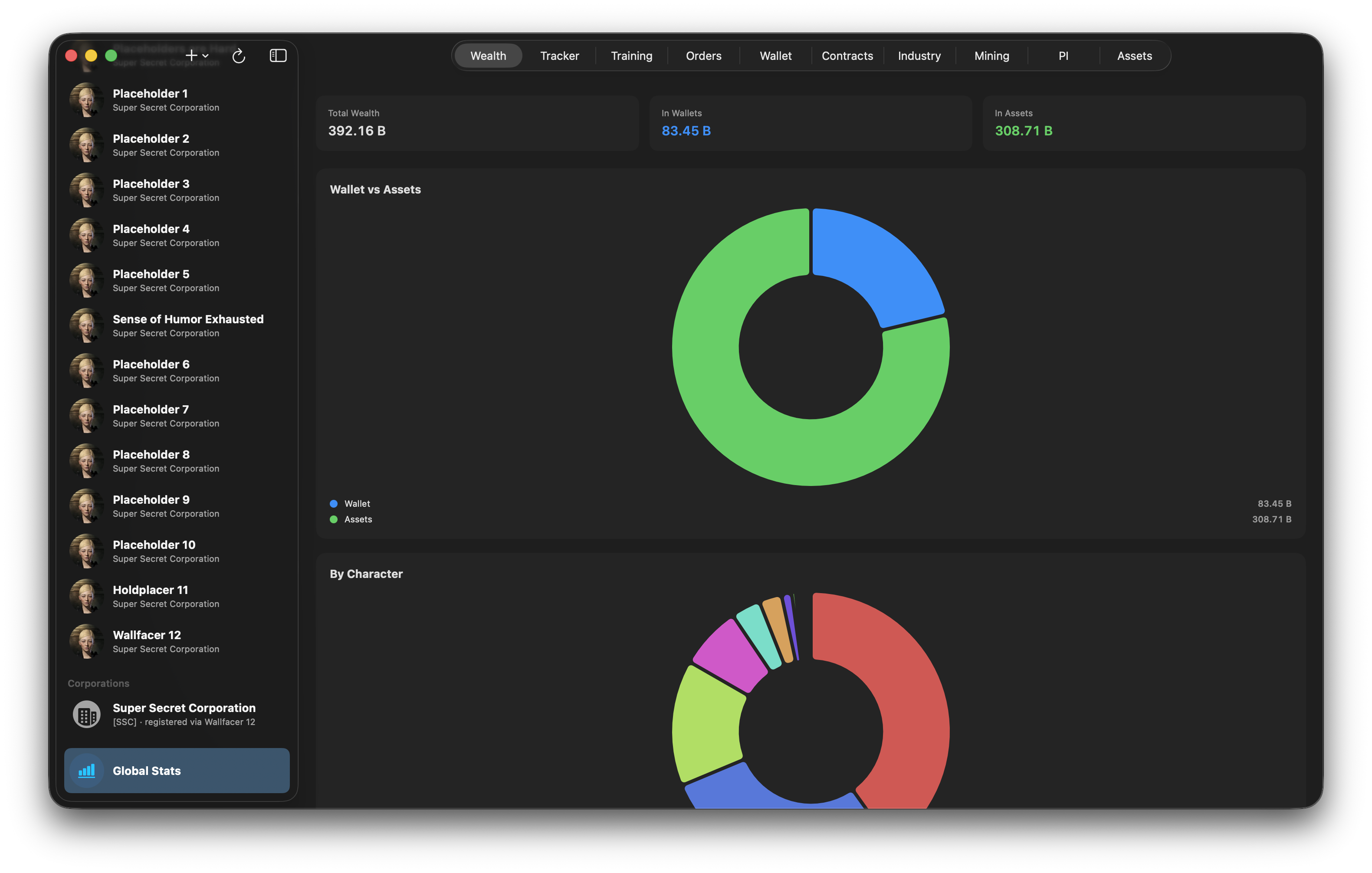Click the 'Wallet vs Assets' heading
The width and height of the screenshot is (1372, 873).
[x=375, y=190]
